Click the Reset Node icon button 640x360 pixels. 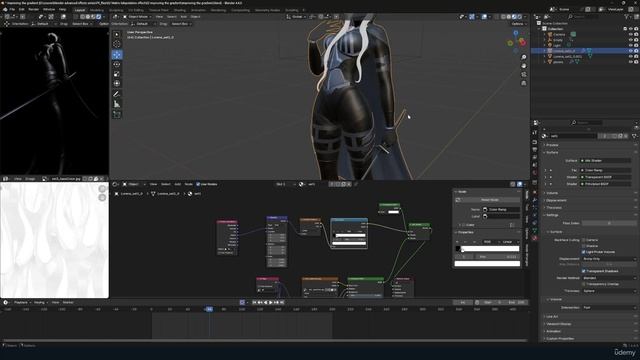458,200
